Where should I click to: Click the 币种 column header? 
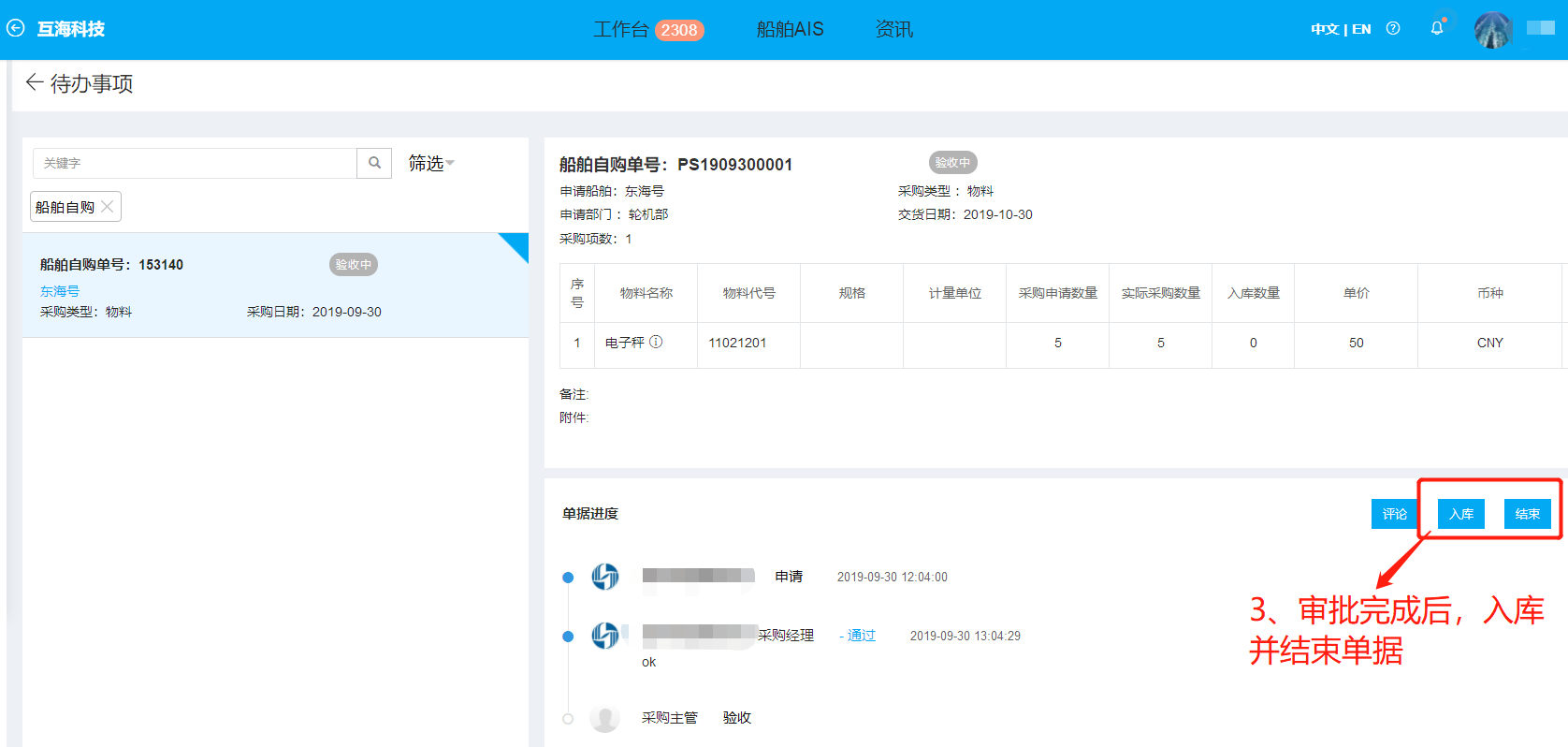(1490, 293)
